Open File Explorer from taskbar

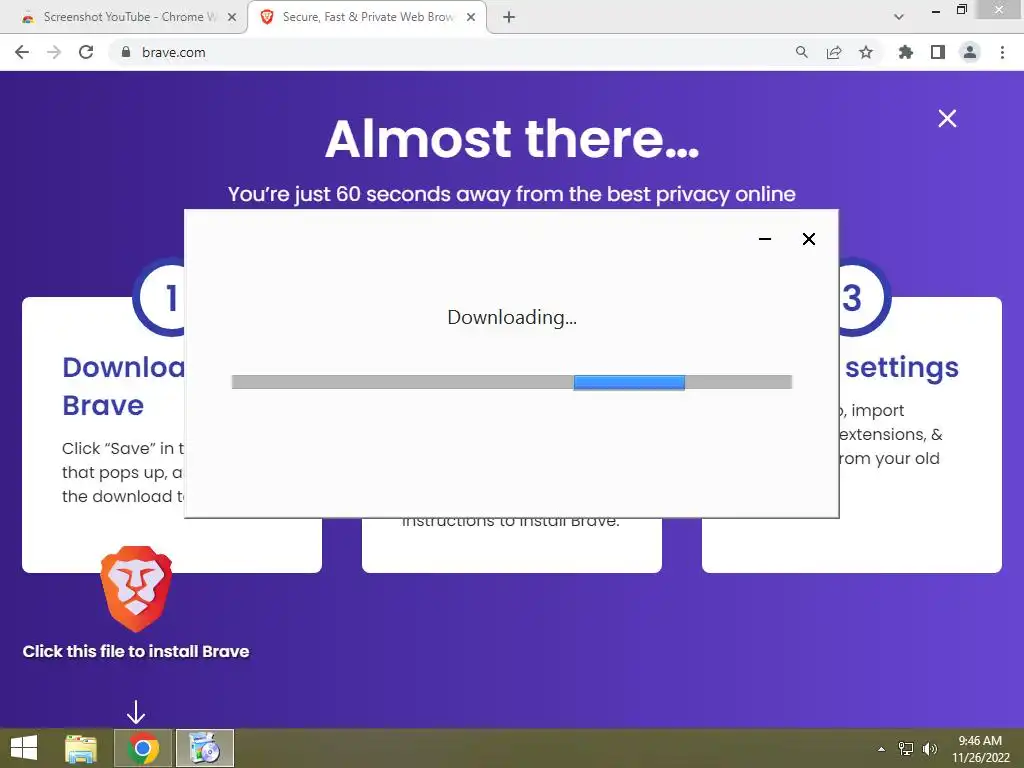pos(81,748)
